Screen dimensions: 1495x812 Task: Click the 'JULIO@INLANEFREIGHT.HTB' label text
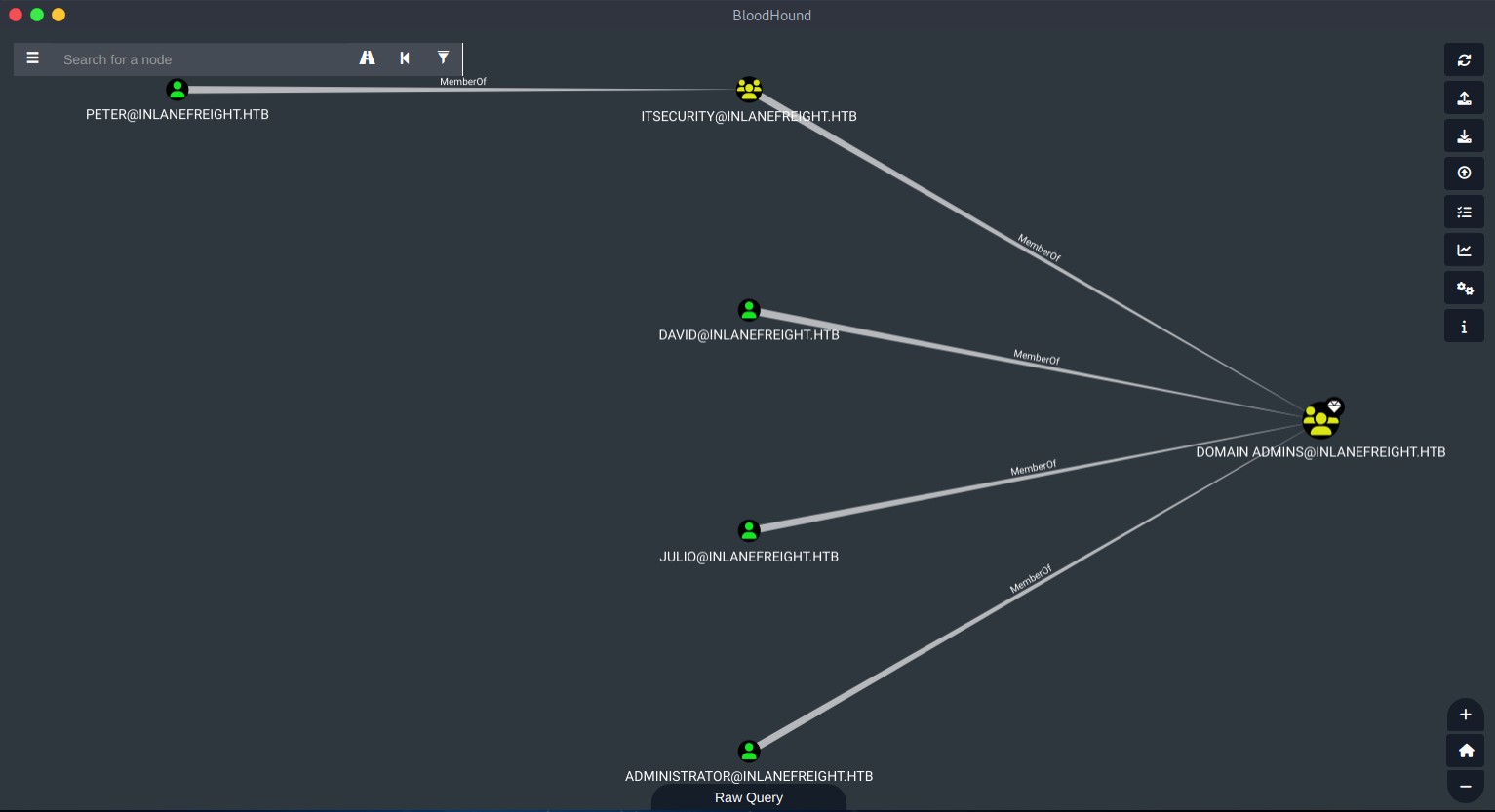[749, 557]
